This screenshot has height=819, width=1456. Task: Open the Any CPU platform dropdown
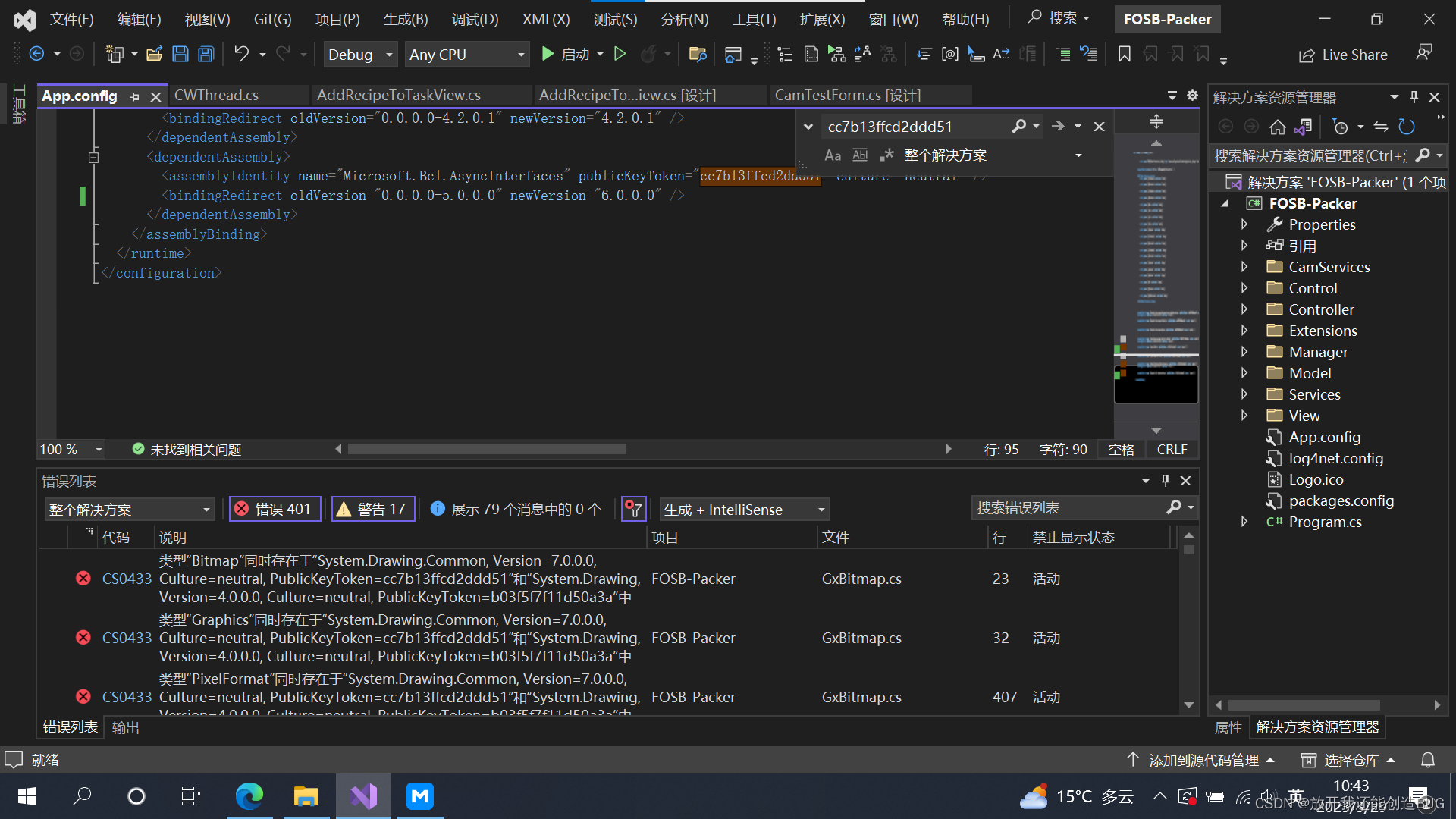tap(467, 54)
